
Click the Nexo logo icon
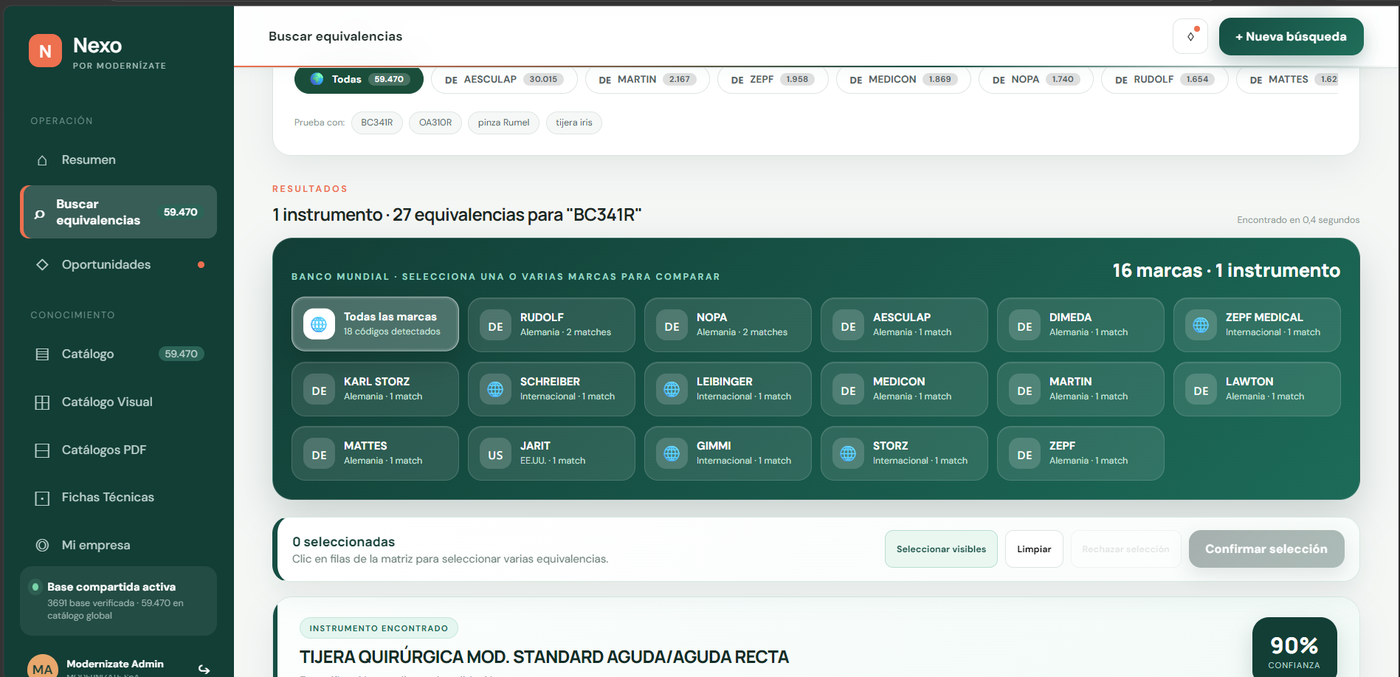click(45, 51)
